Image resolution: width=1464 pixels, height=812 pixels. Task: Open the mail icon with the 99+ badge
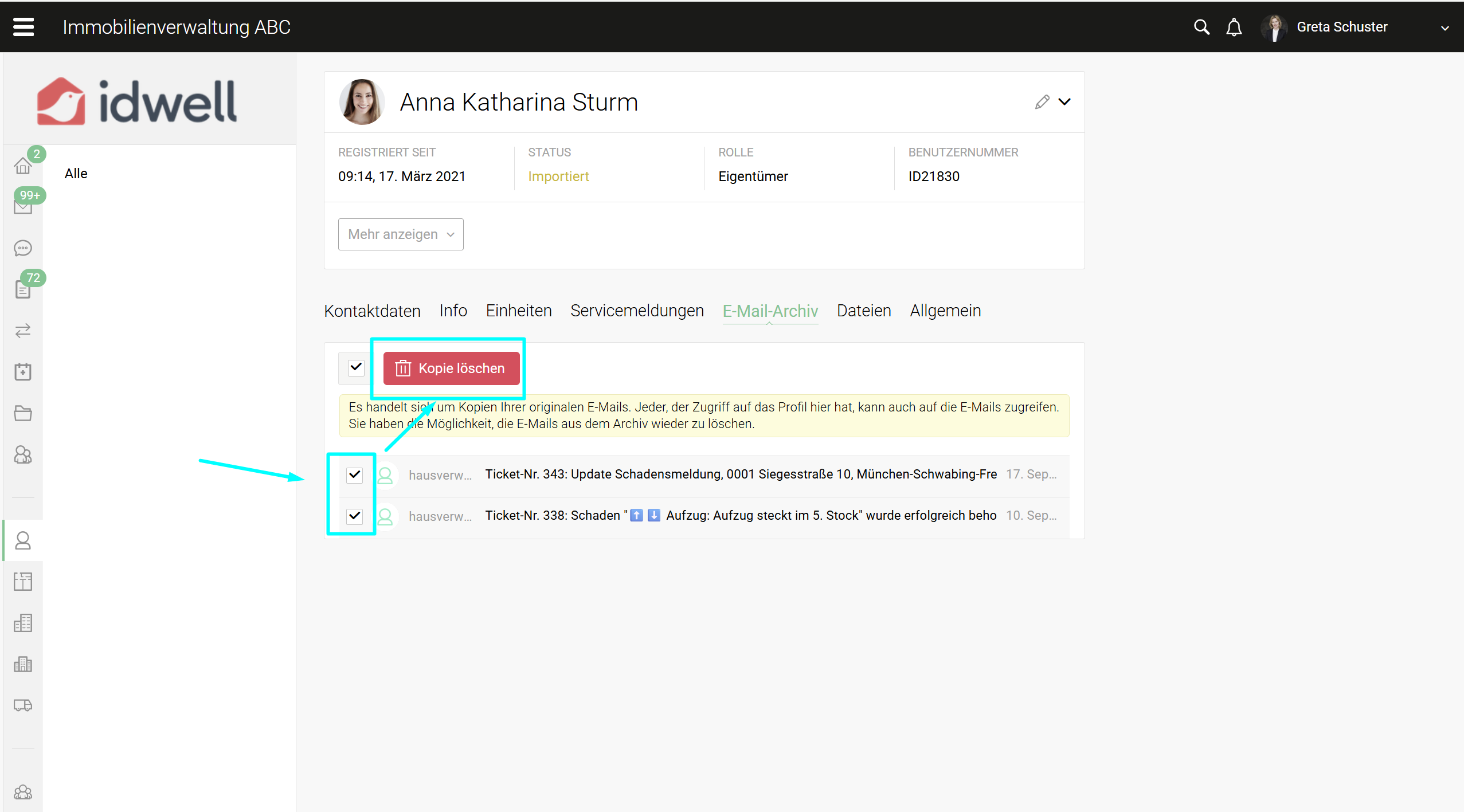tap(23, 207)
